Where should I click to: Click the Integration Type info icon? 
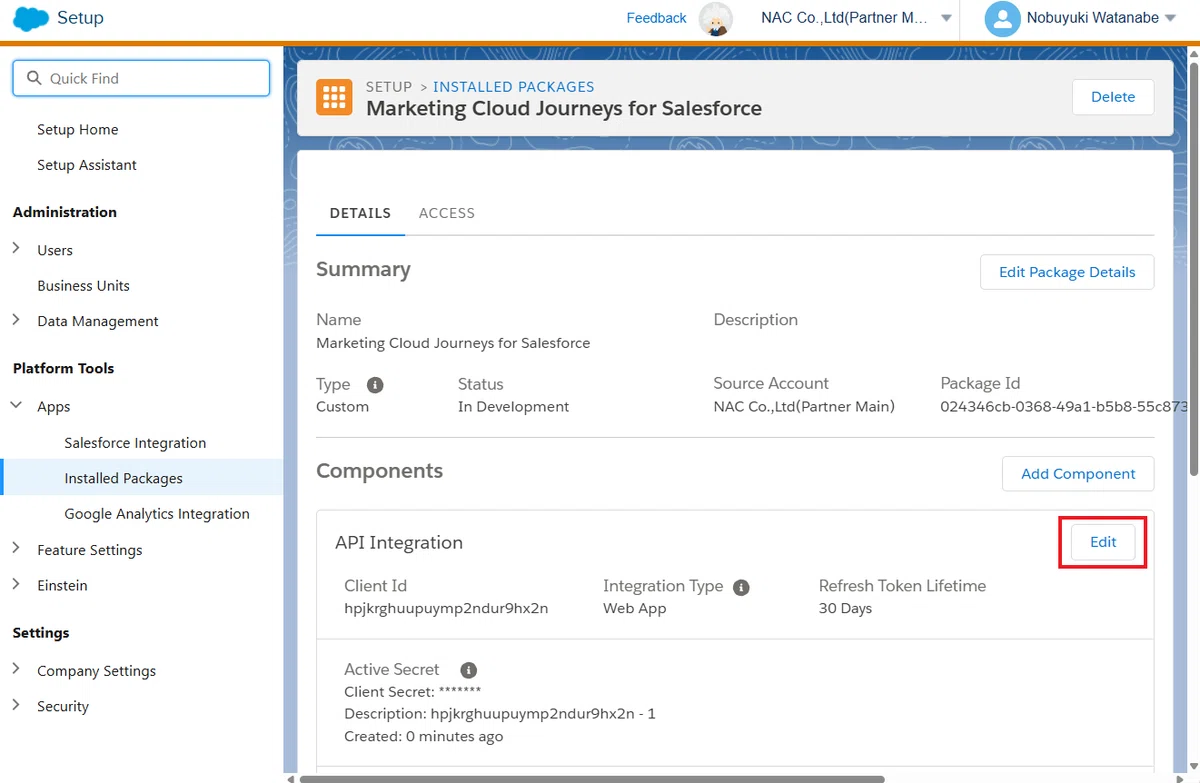741,587
